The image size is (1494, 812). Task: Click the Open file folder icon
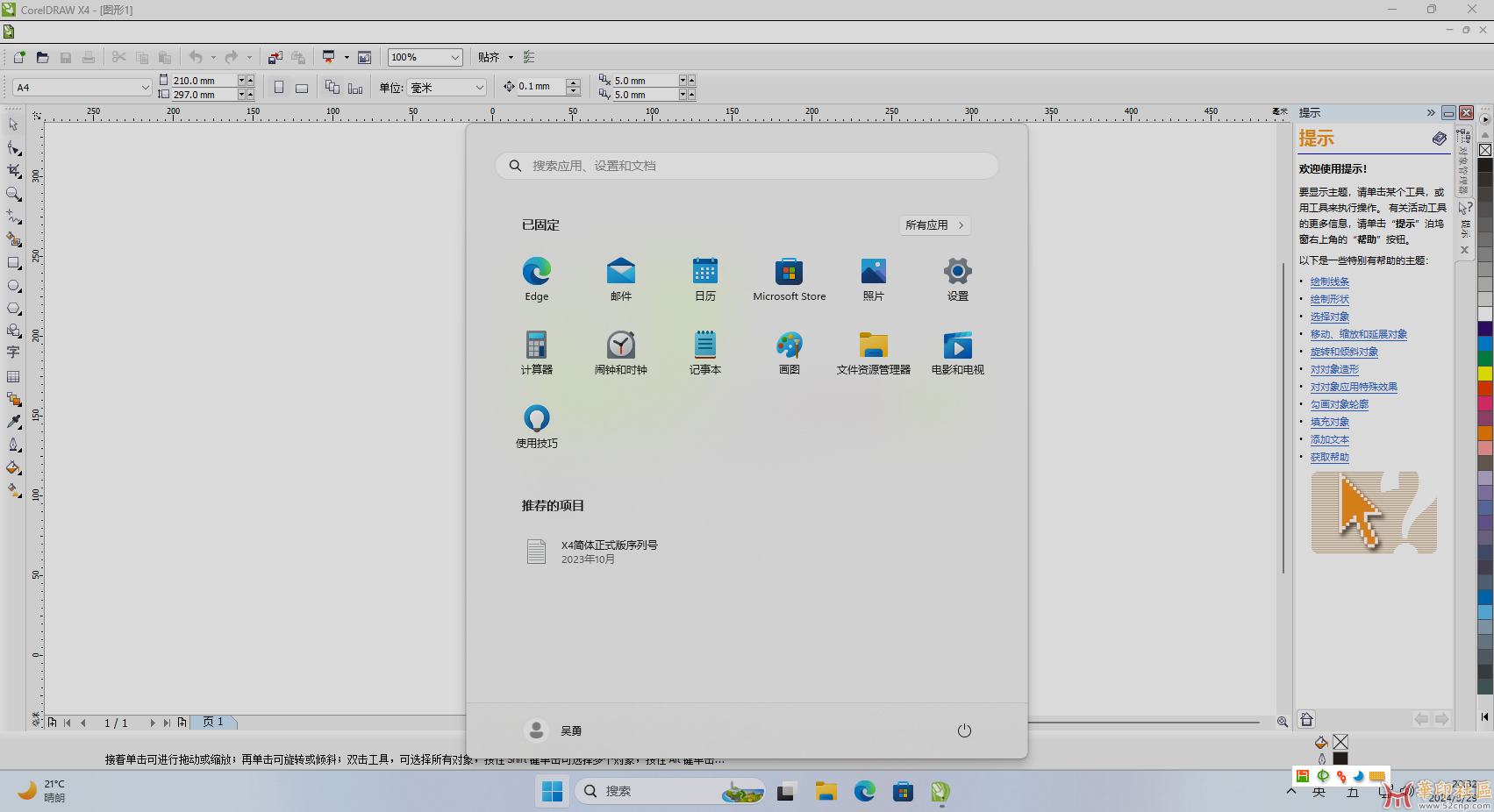pos(42,57)
